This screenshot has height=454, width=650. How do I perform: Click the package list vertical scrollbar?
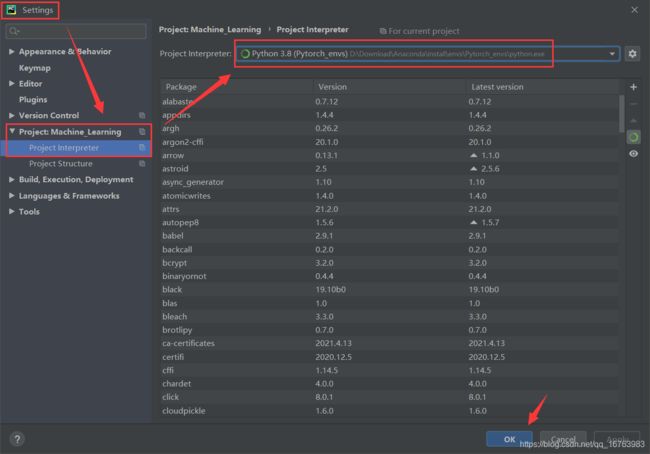[621, 114]
